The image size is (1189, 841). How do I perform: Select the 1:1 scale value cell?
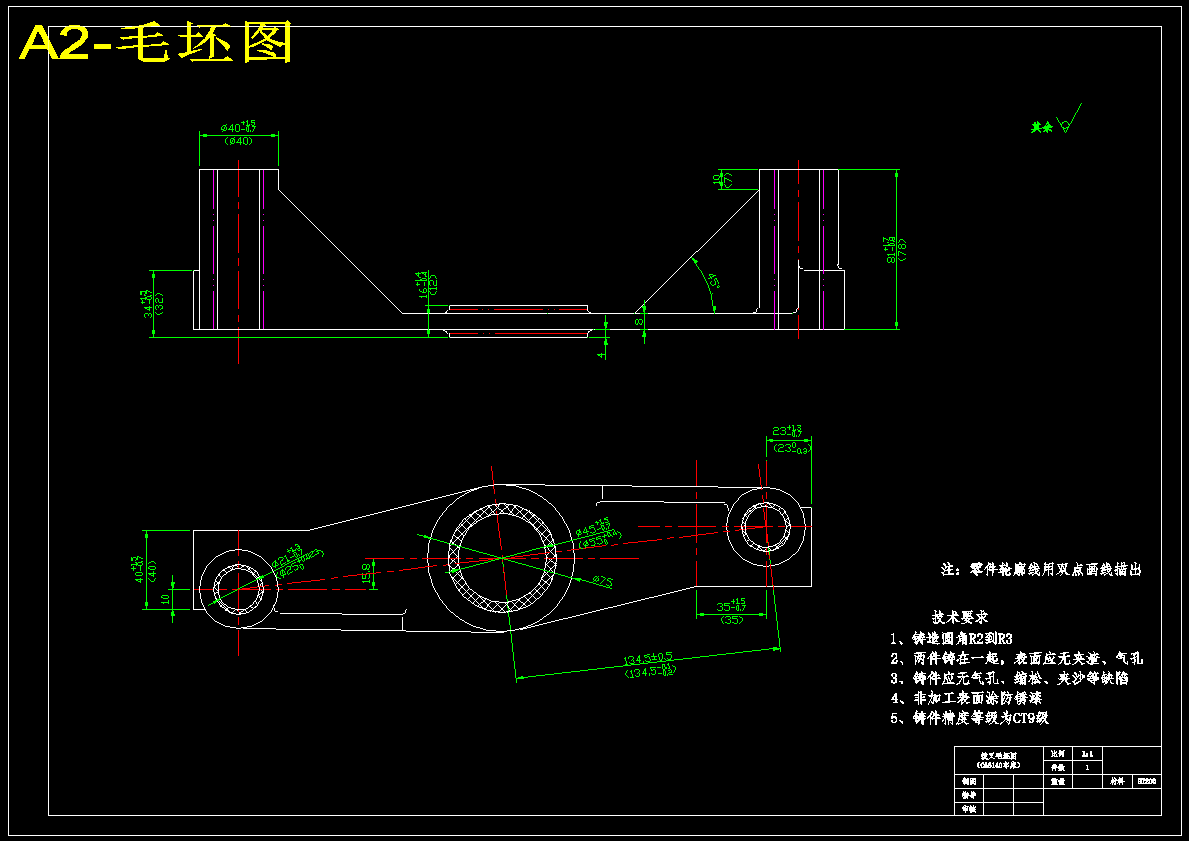[x=1087, y=754]
